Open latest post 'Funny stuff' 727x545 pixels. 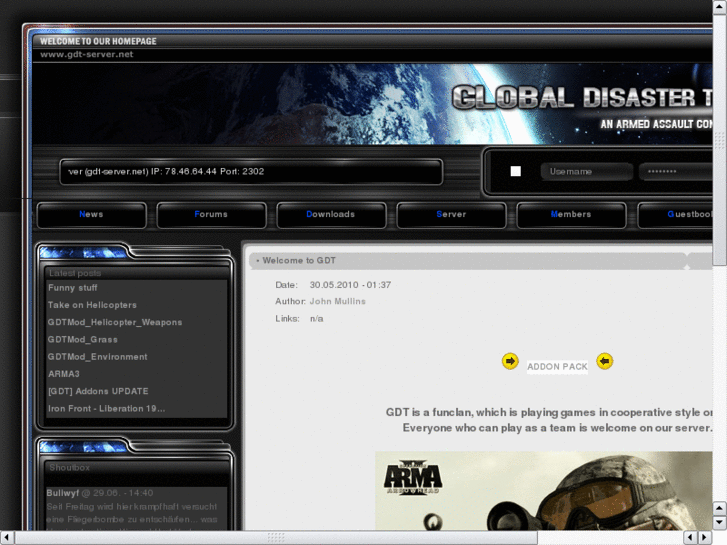[x=73, y=288]
